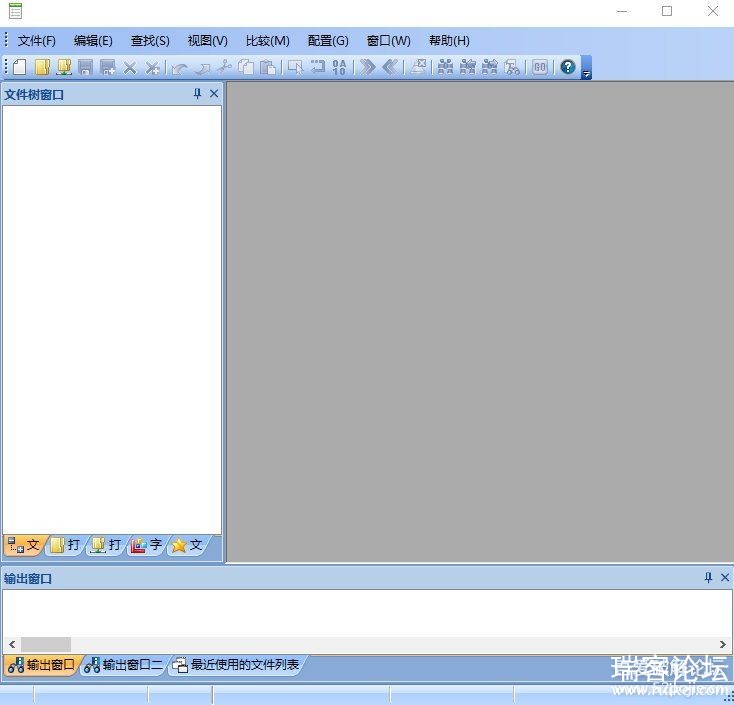Click the Open from FTP toolbar icon
The image size is (734, 705).
[64, 67]
